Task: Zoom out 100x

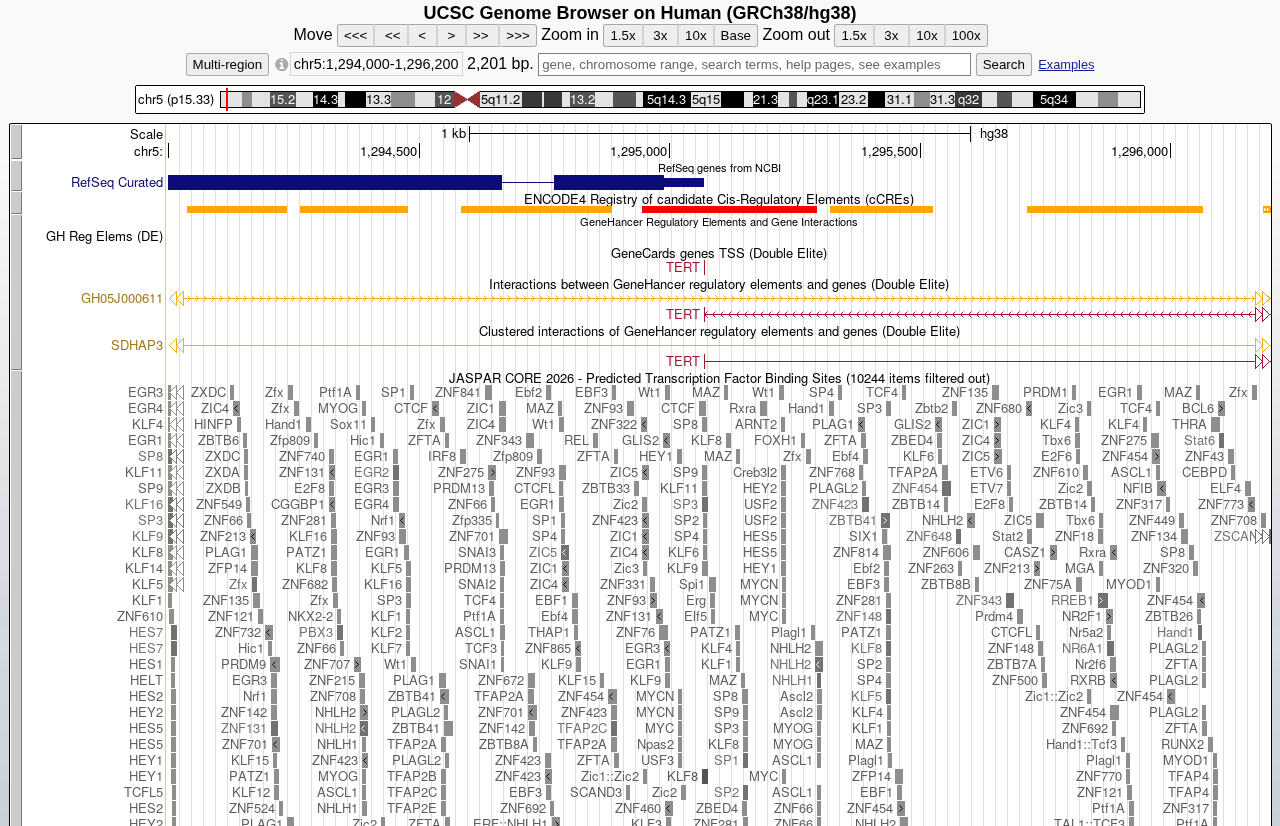Action: [x=966, y=36]
